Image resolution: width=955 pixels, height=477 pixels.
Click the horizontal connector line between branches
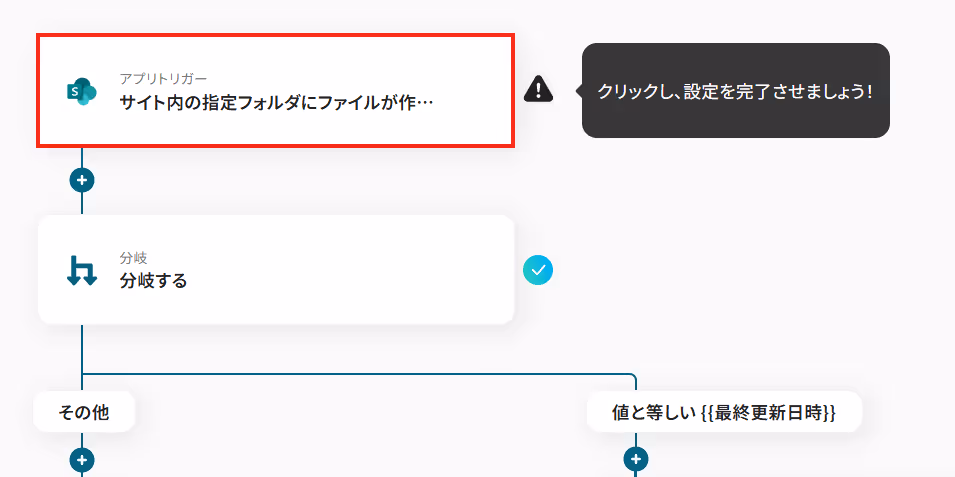click(356, 374)
